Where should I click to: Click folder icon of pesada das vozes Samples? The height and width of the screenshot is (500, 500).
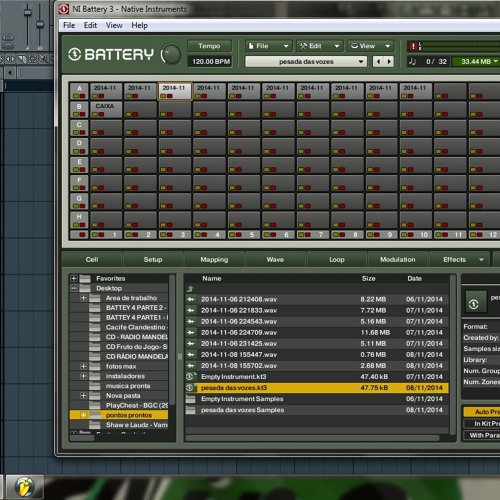click(x=190, y=410)
